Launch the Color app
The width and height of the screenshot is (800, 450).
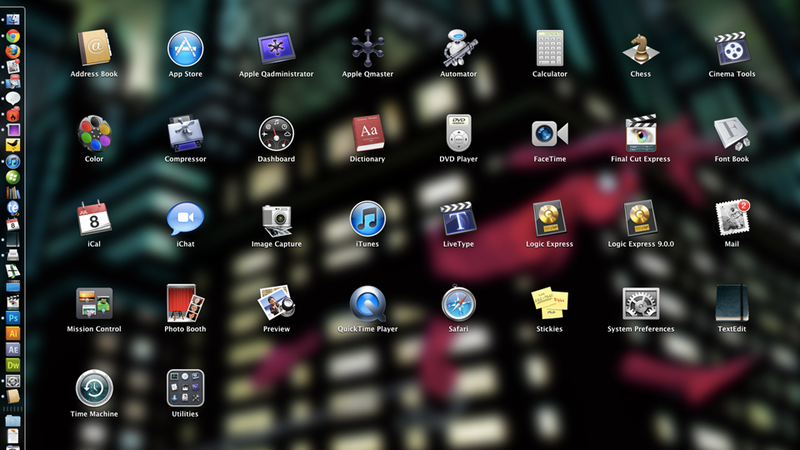point(94,134)
